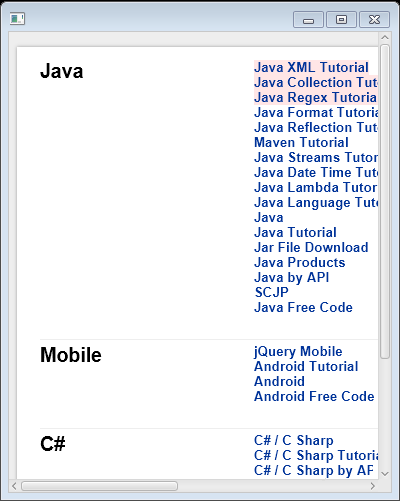Image resolution: width=400 pixels, height=501 pixels.
Task: Open the Android Free Code link
Action: (x=314, y=397)
